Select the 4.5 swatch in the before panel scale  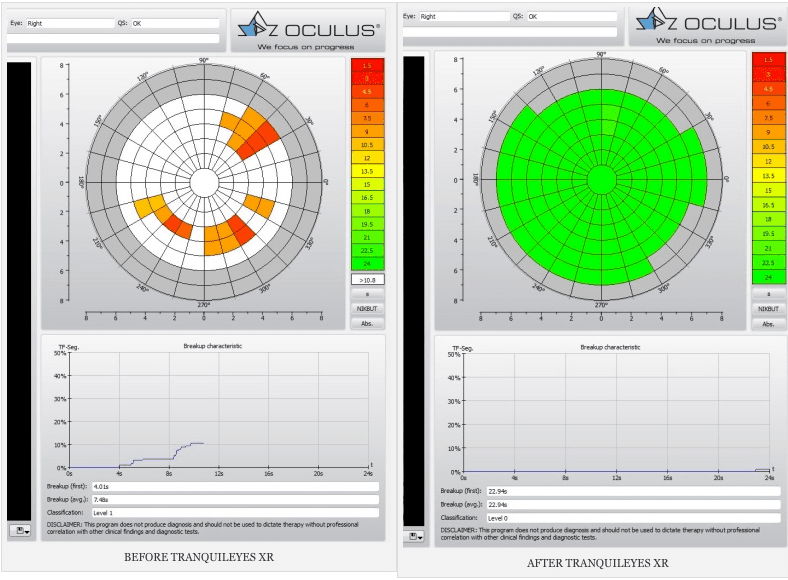[x=367, y=92]
